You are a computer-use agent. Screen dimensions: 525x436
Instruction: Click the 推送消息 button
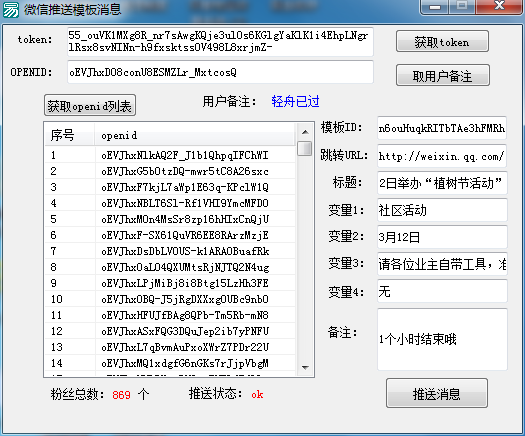[437, 393]
